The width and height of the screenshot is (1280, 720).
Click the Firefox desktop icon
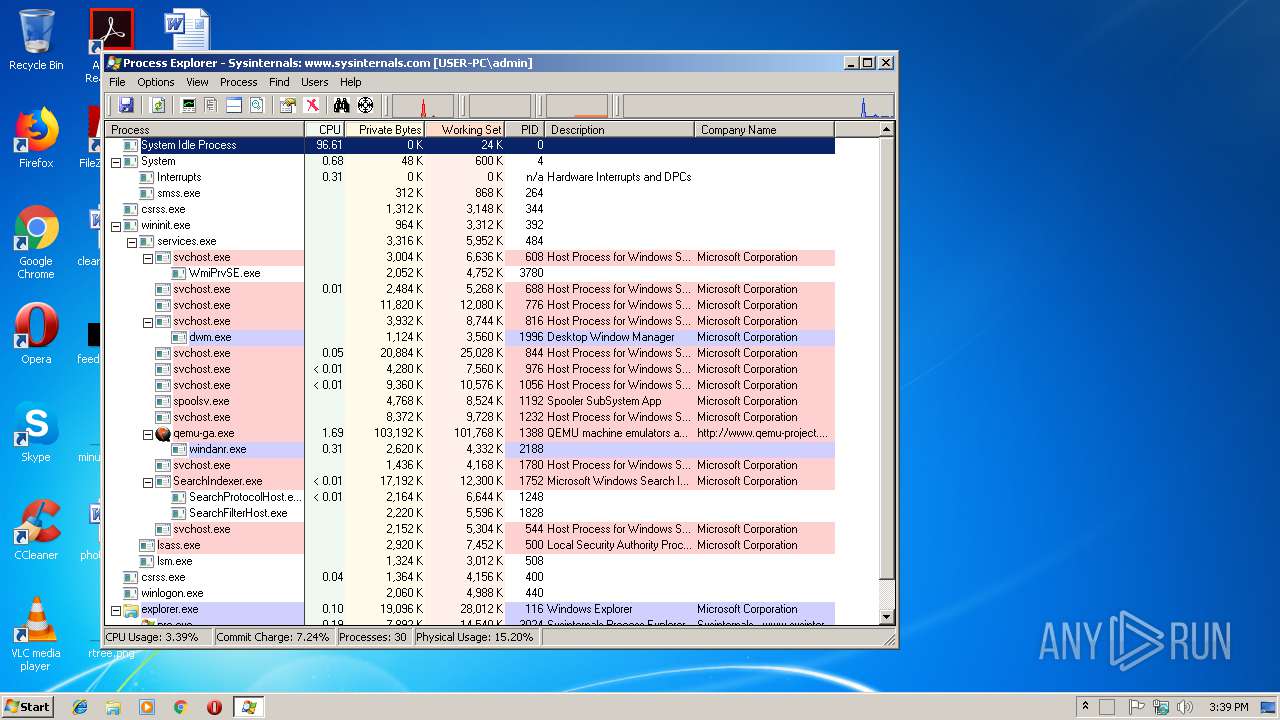[x=36, y=138]
